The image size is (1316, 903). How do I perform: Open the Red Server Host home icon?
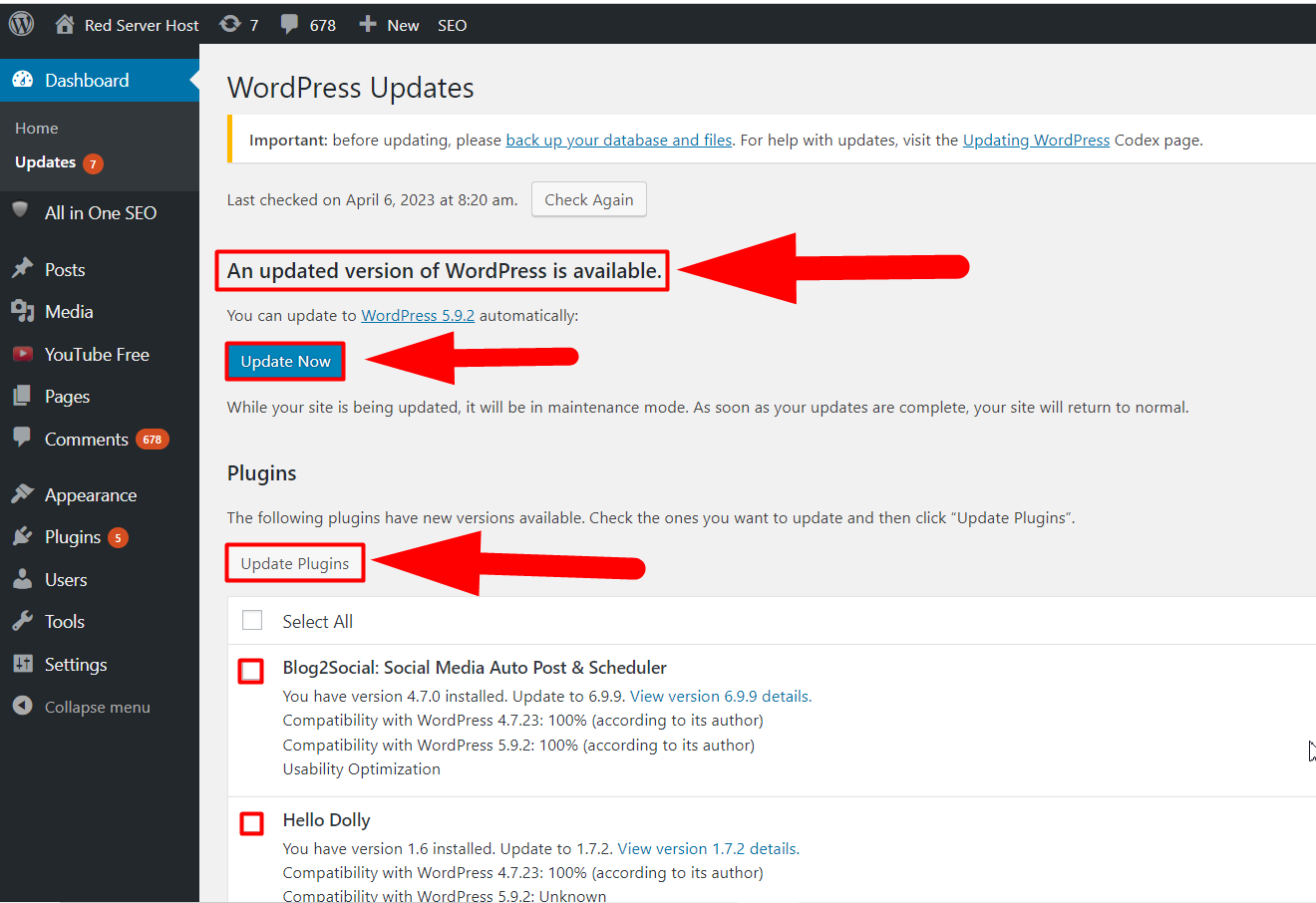(x=65, y=25)
